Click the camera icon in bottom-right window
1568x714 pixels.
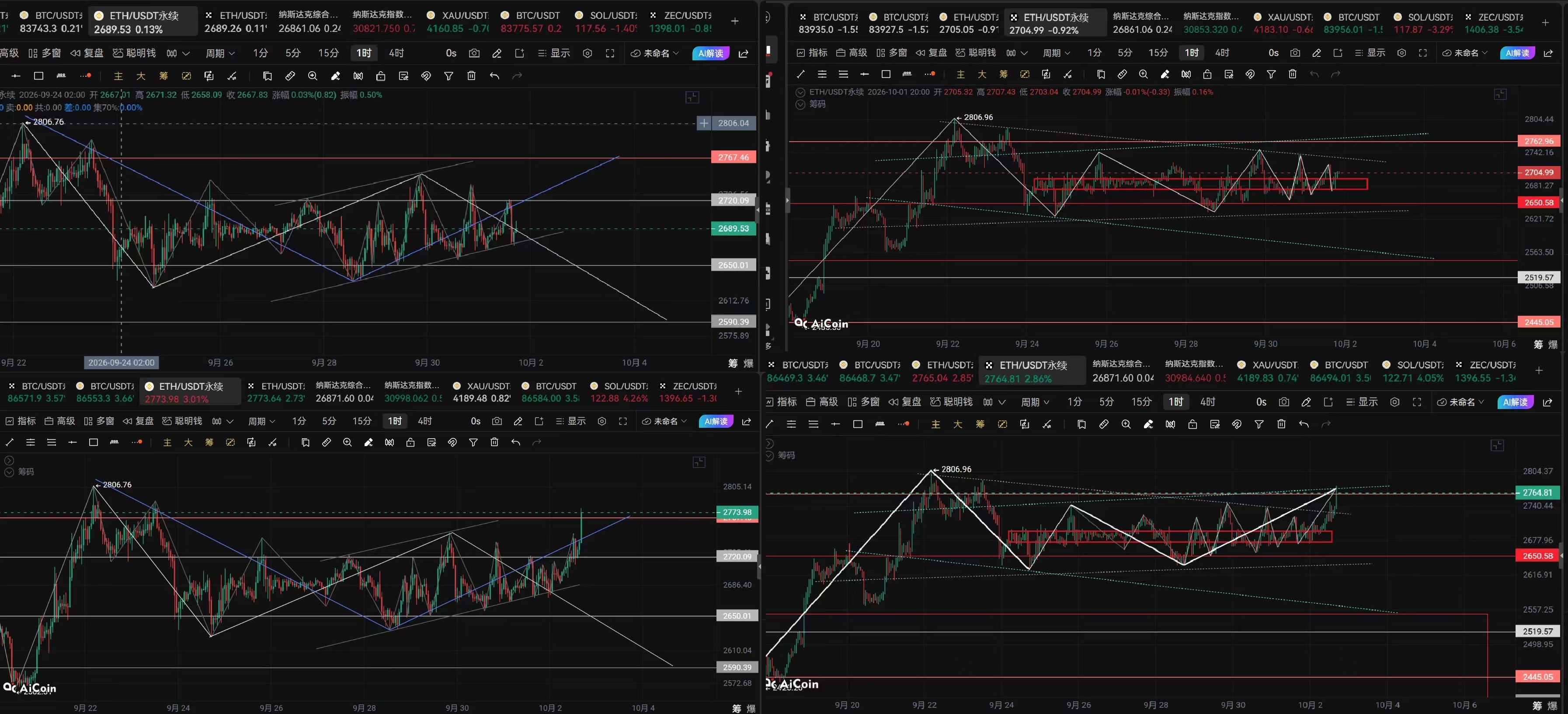click(x=1284, y=402)
